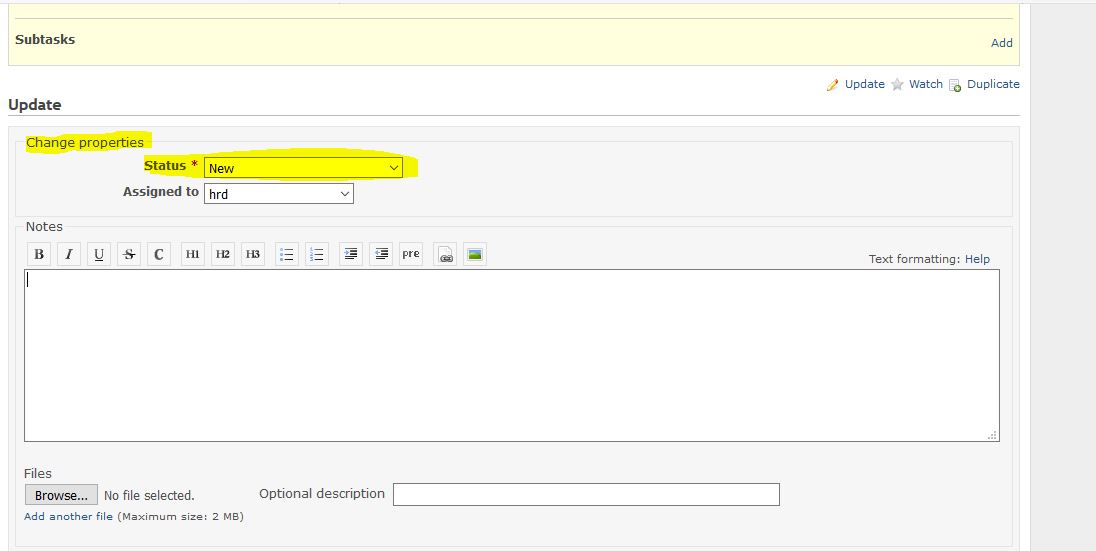
Task: Click the Update link
Action: click(x=865, y=84)
